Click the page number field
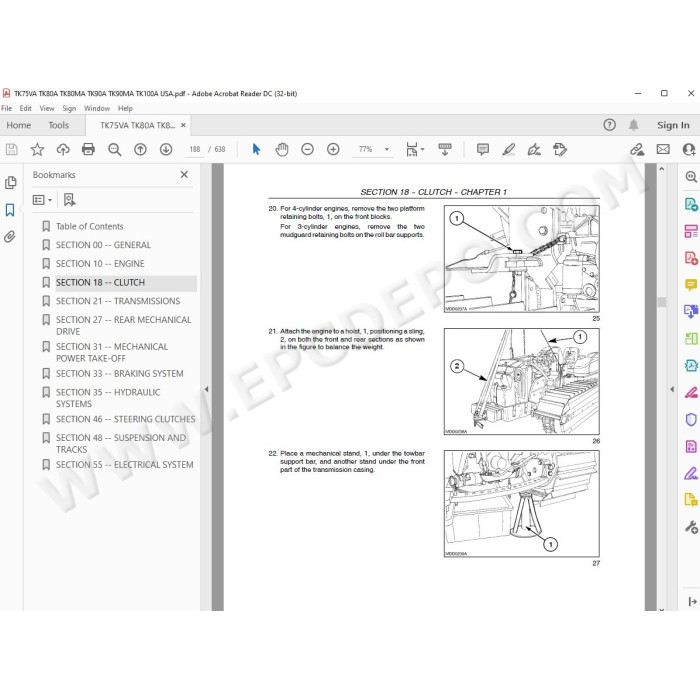This screenshot has width=700, height=700. 195,149
